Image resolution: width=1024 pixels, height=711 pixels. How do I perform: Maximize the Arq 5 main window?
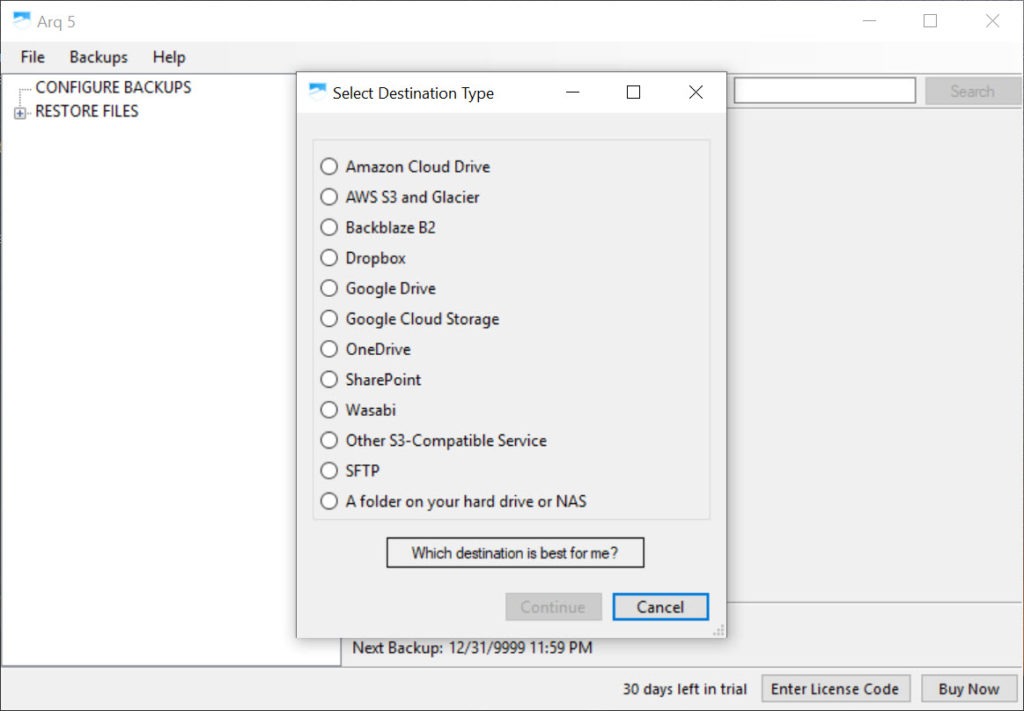click(930, 21)
